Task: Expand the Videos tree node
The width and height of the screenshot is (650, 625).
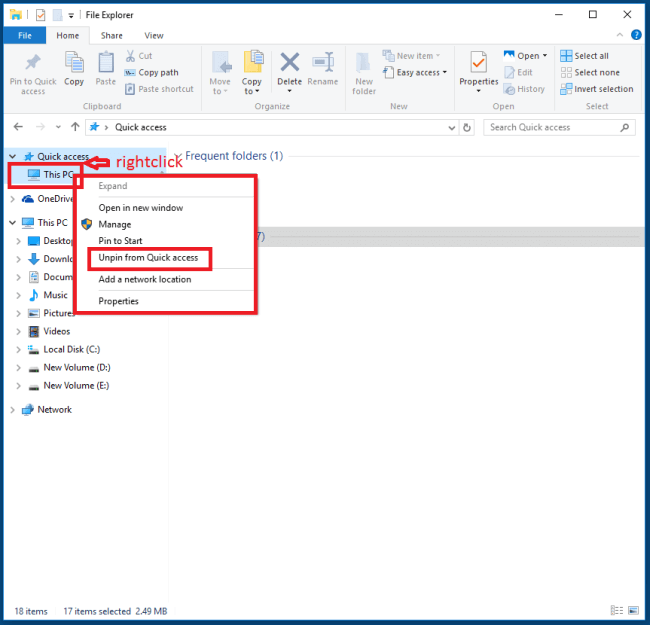Action: pos(18,332)
